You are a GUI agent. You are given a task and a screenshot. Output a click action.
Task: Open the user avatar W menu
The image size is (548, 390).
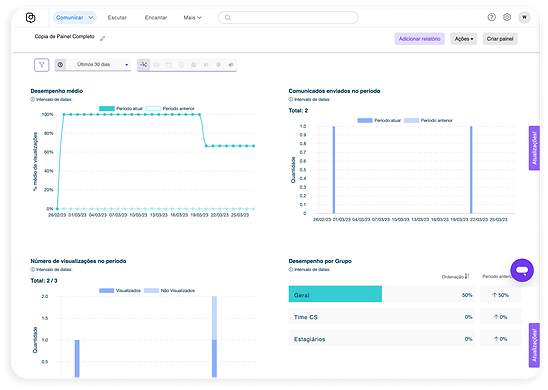pyautogui.click(x=524, y=17)
